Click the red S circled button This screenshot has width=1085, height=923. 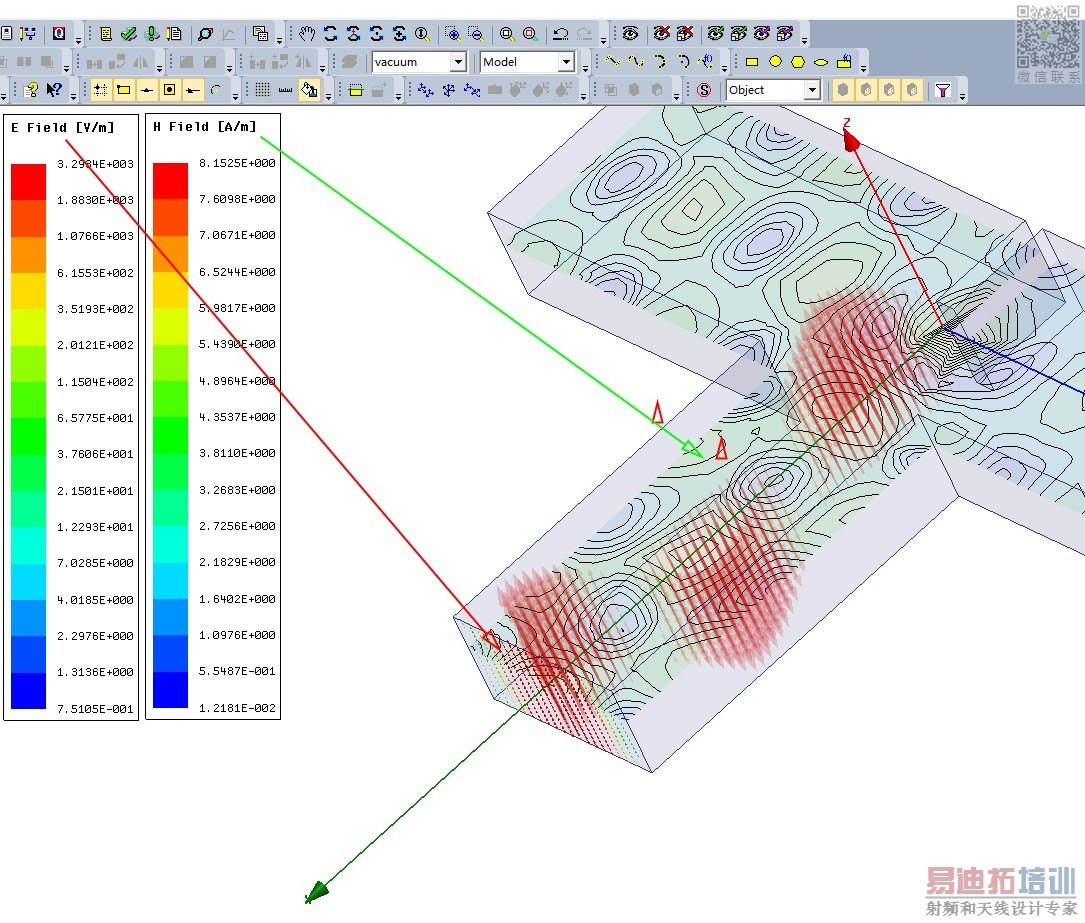(704, 90)
